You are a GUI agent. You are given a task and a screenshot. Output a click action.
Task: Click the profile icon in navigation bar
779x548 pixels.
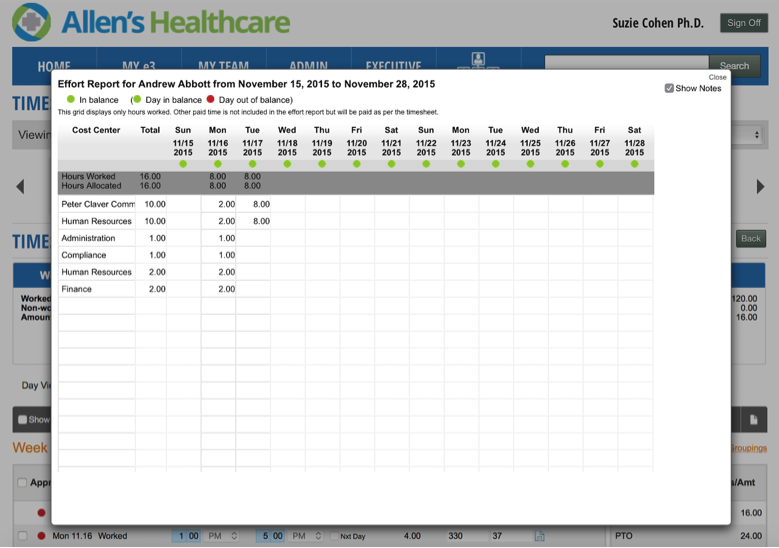[x=478, y=59]
